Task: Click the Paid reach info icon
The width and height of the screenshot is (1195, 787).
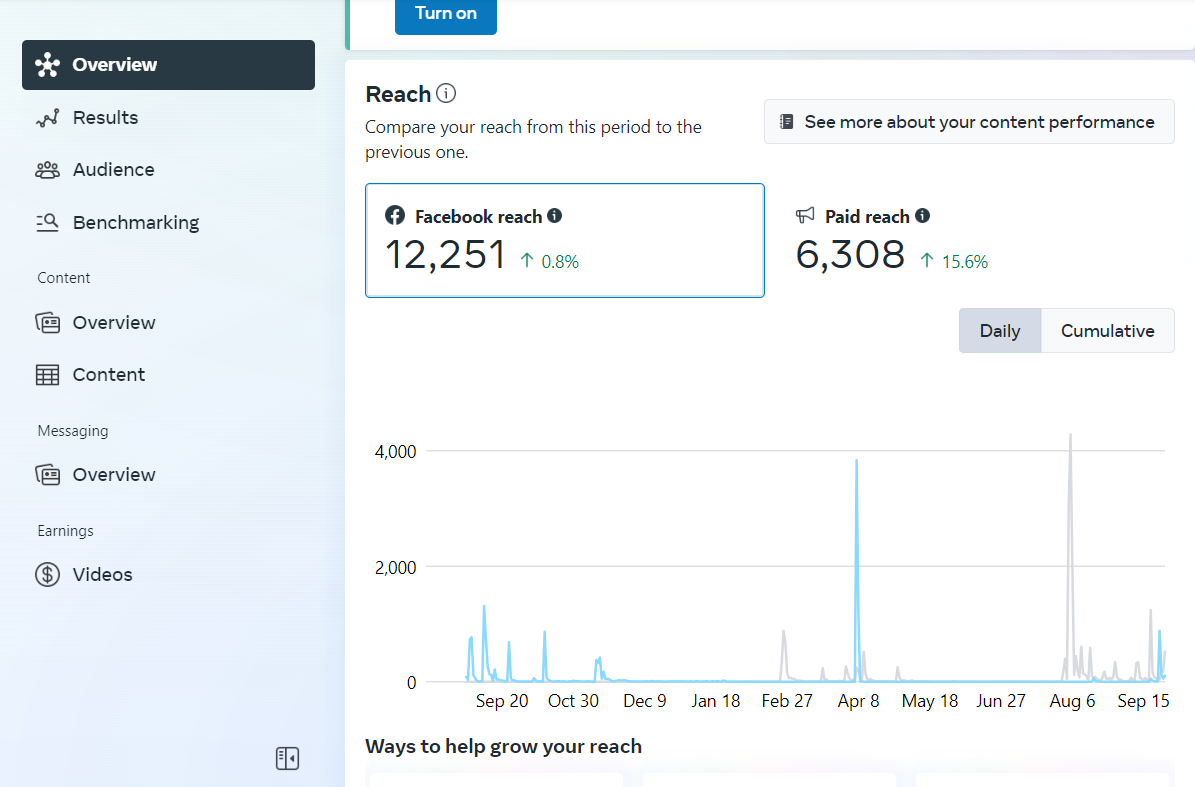Action: 922,216
